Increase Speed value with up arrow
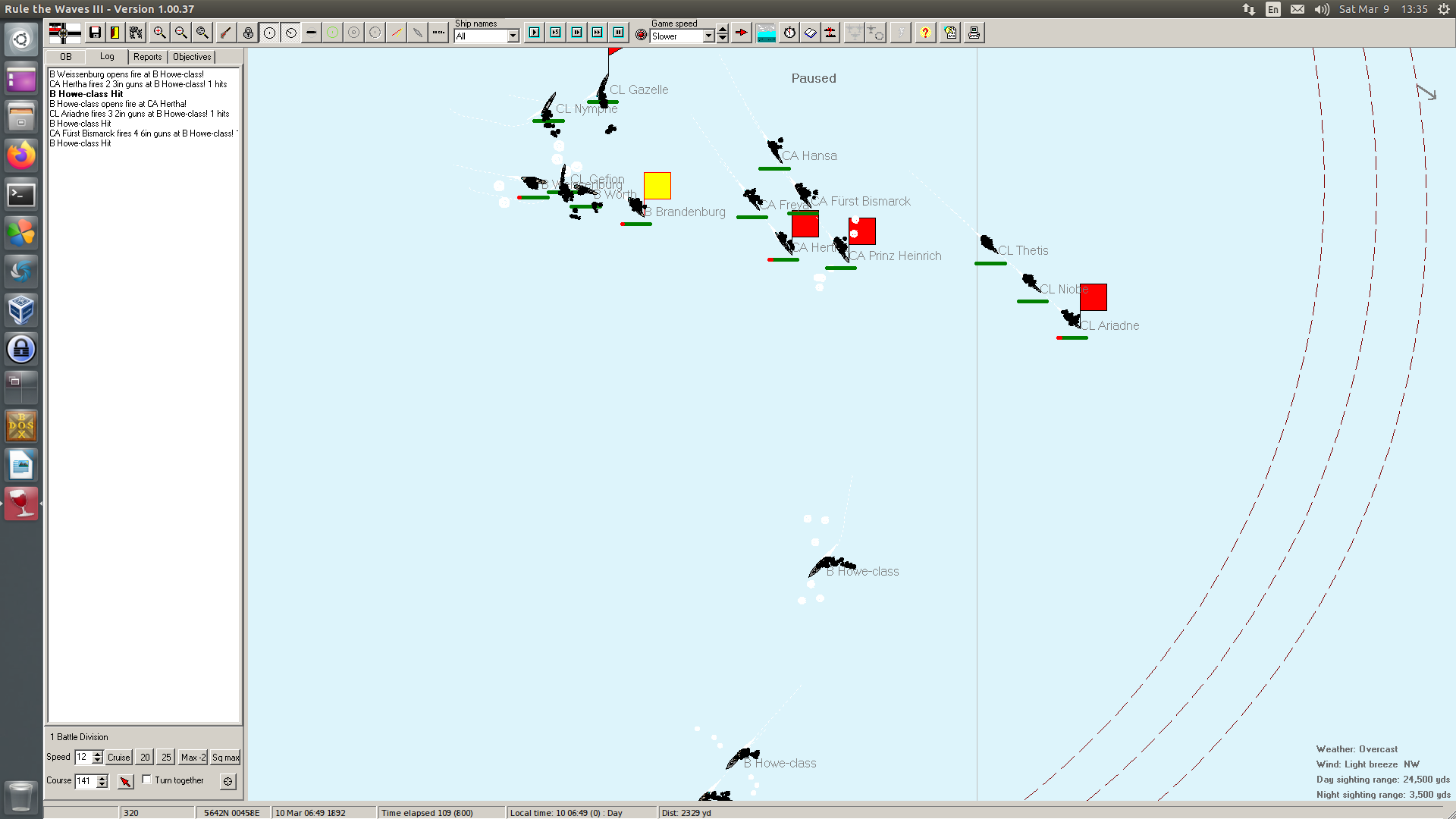1456x819 pixels. tap(97, 754)
